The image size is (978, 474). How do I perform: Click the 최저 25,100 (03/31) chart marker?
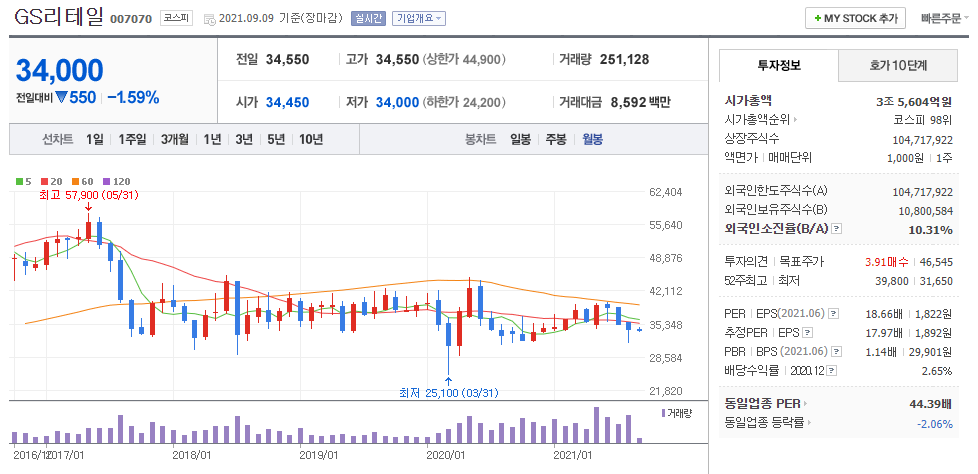pos(448,393)
